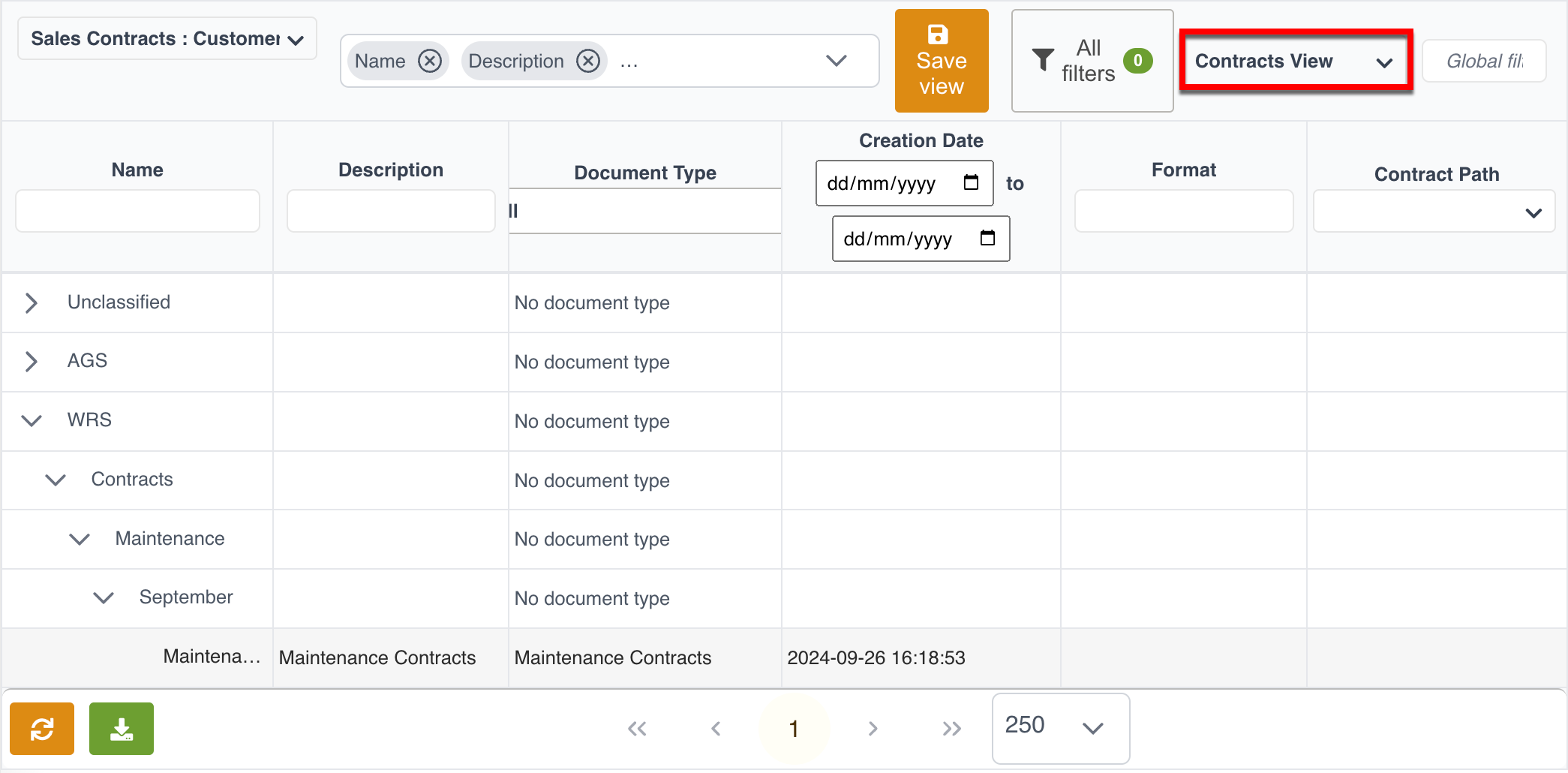Click the green download export icon
1568x773 pixels.
[x=122, y=729]
